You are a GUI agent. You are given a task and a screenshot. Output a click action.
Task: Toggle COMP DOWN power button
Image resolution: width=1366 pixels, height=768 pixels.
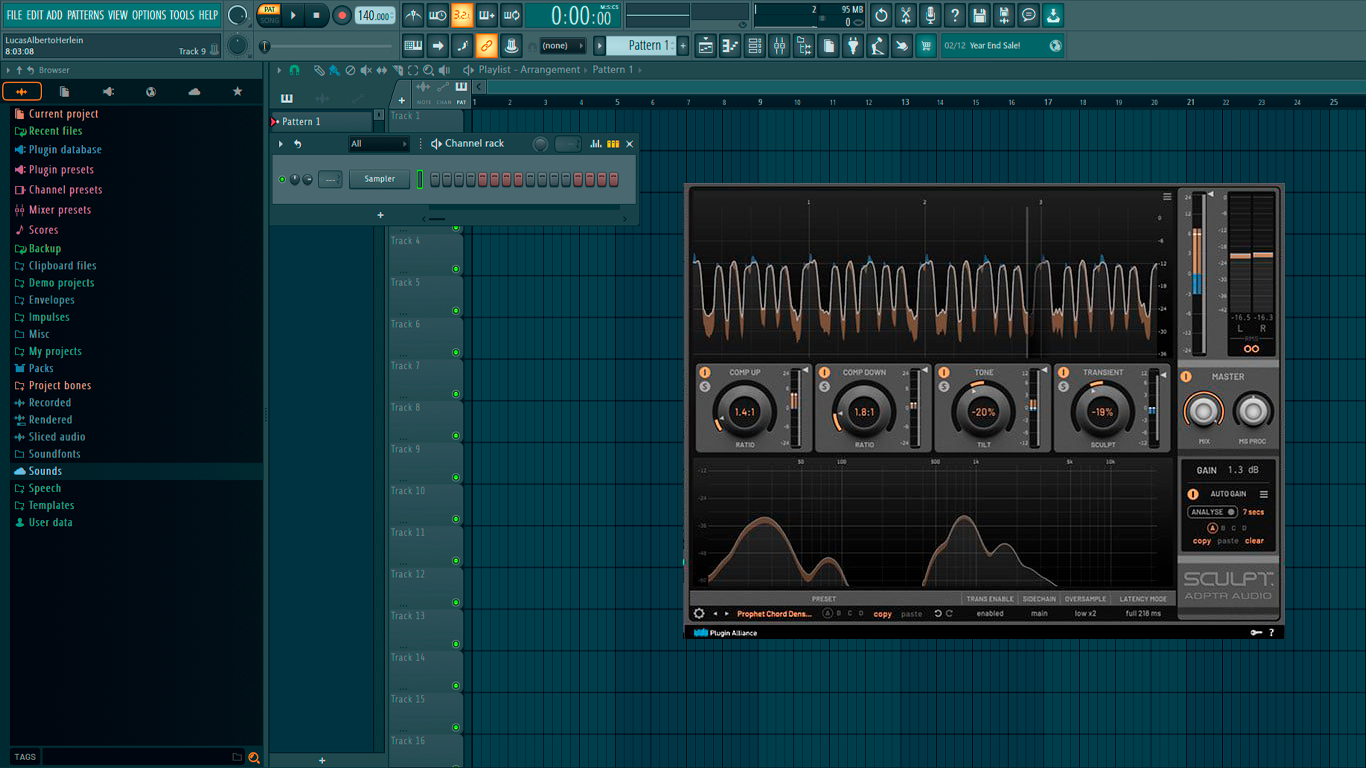click(824, 372)
